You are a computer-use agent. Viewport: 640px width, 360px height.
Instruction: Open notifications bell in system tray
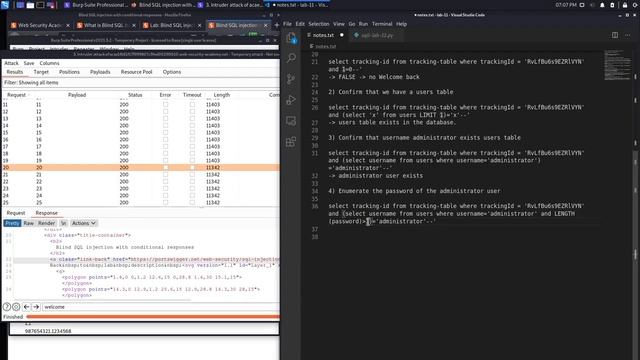coord(602,5)
